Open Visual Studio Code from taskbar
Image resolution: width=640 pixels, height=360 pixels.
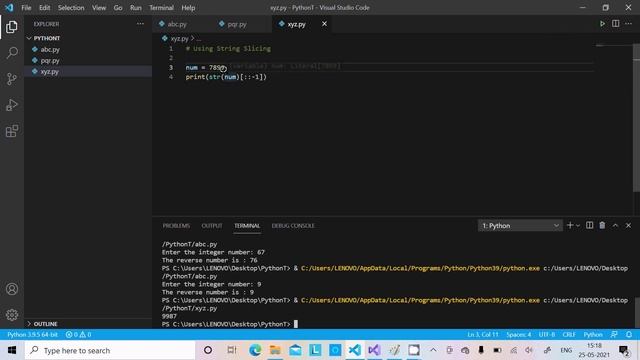pos(355,350)
